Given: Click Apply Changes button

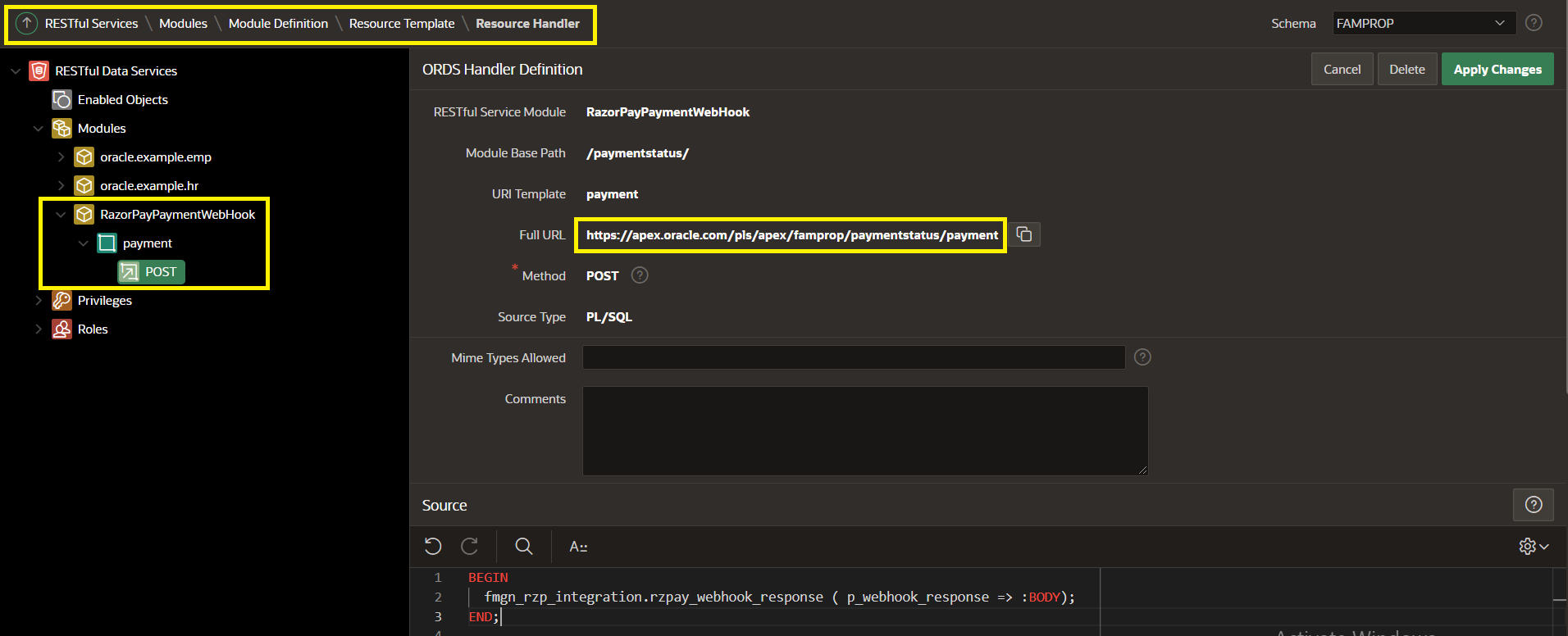Looking at the screenshot, I should (x=1497, y=70).
